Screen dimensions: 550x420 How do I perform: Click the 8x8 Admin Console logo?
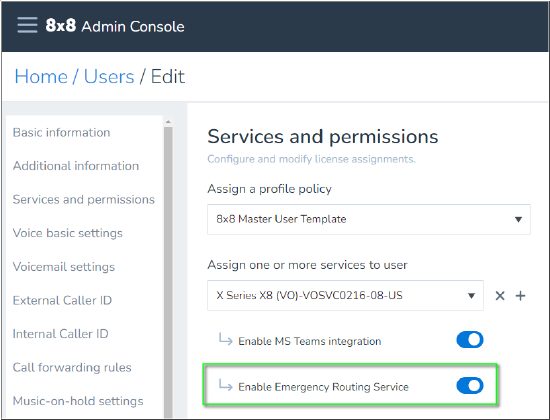coord(115,26)
